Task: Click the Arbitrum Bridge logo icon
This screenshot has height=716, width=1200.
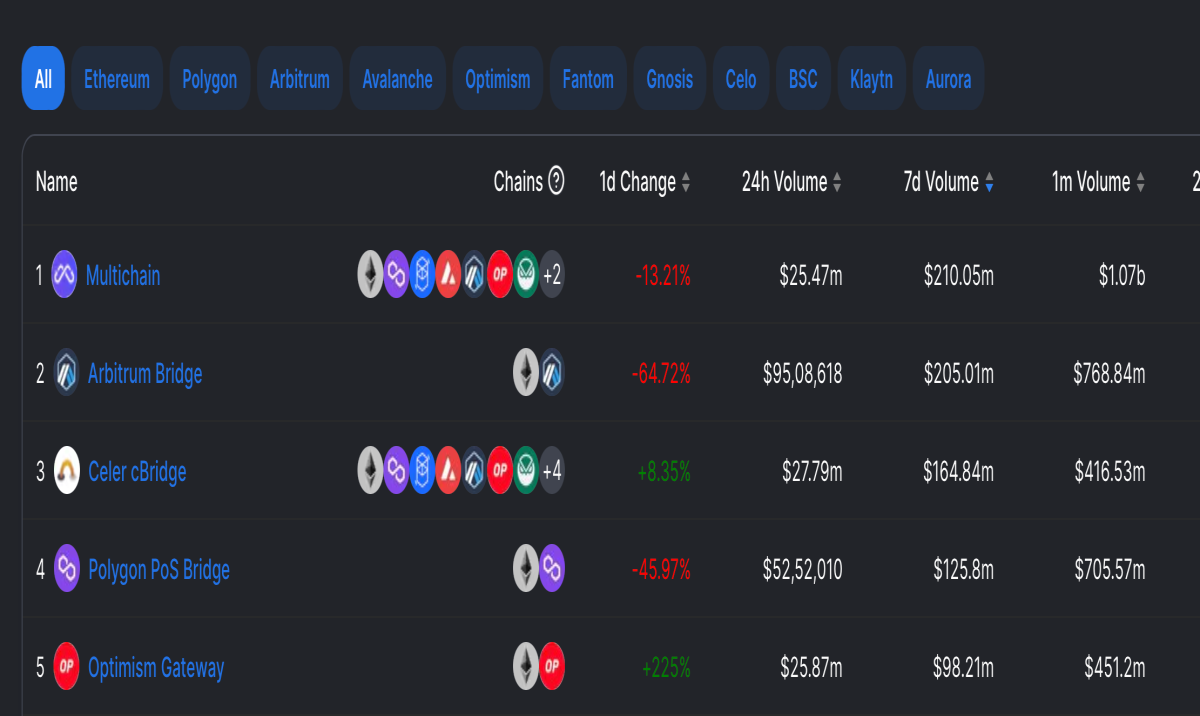Action: point(66,373)
